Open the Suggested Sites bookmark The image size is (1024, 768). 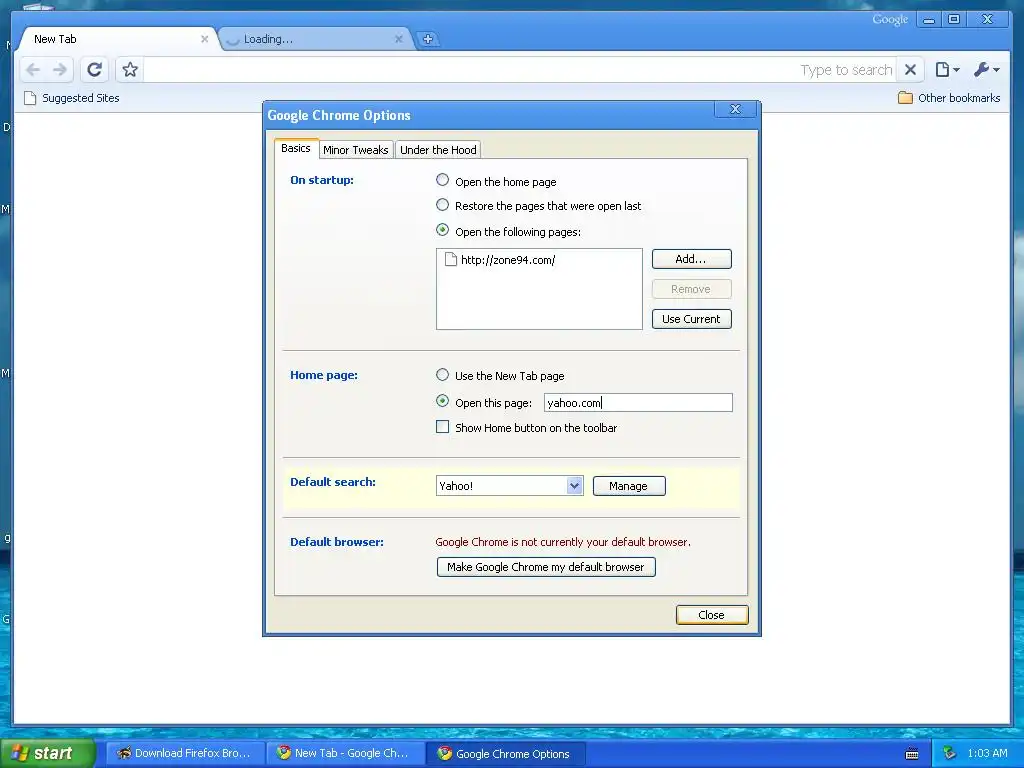pyautogui.click(x=72, y=98)
